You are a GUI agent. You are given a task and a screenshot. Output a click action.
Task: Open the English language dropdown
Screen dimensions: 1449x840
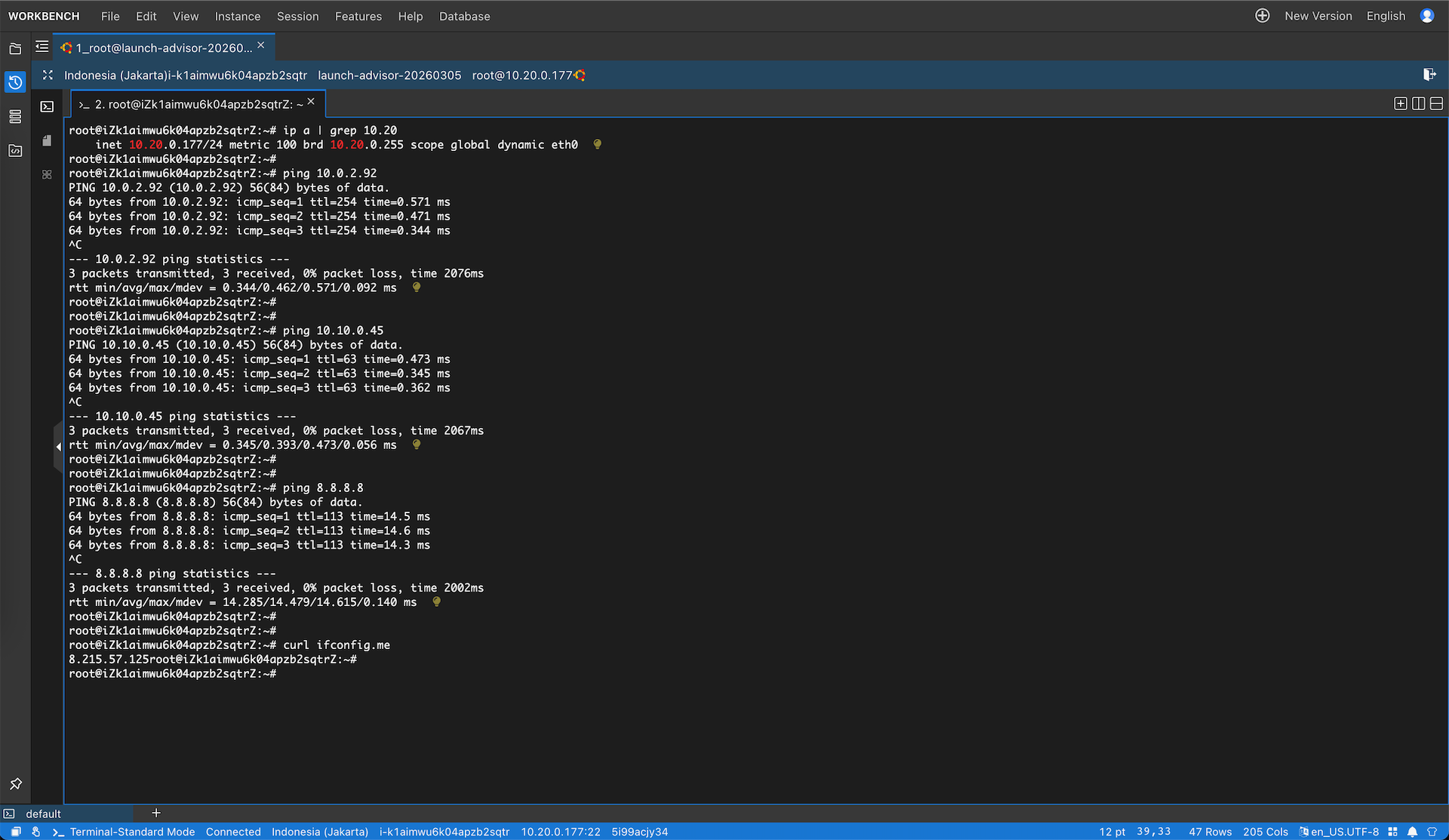click(x=1386, y=16)
